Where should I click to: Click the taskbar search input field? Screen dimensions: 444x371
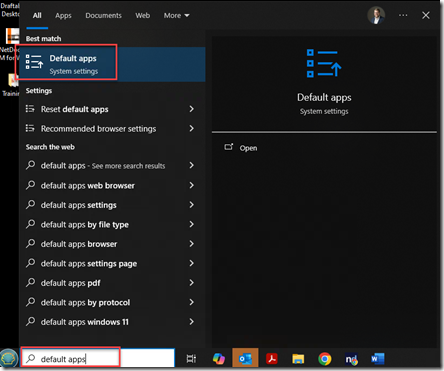click(98, 358)
